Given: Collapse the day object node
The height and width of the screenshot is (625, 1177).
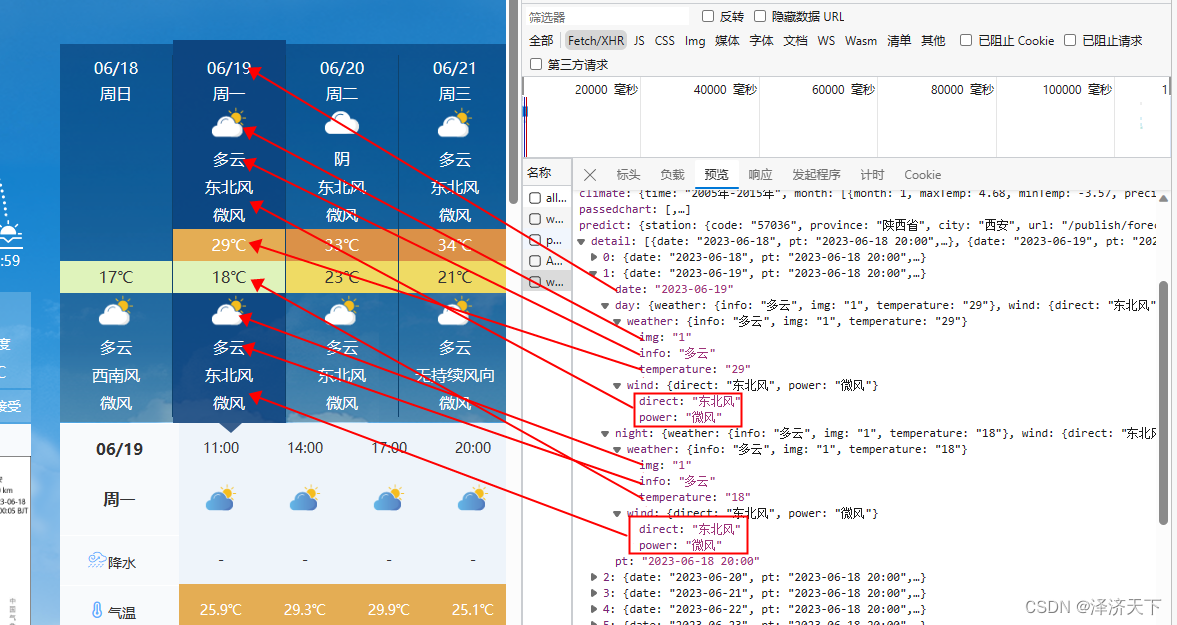Looking at the screenshot, I should click(605, 305).
